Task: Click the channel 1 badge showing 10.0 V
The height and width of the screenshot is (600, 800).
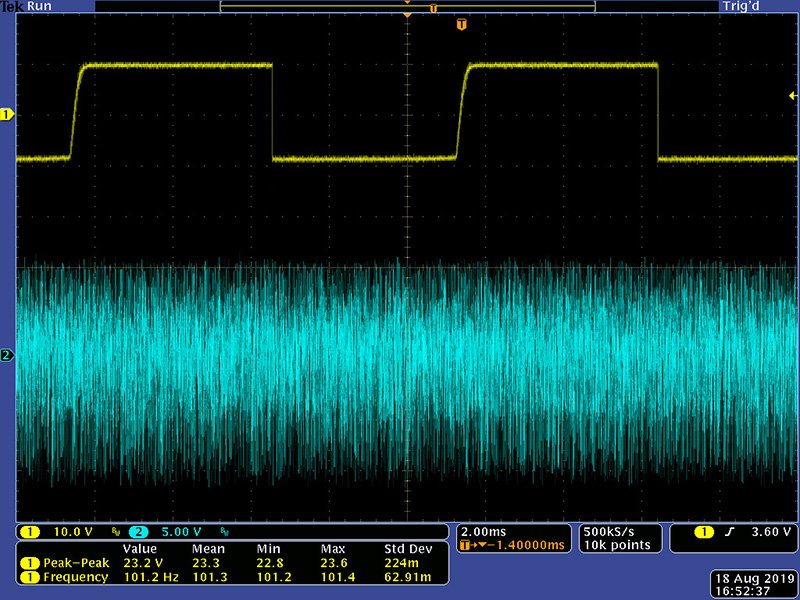Action: point(30,531)
